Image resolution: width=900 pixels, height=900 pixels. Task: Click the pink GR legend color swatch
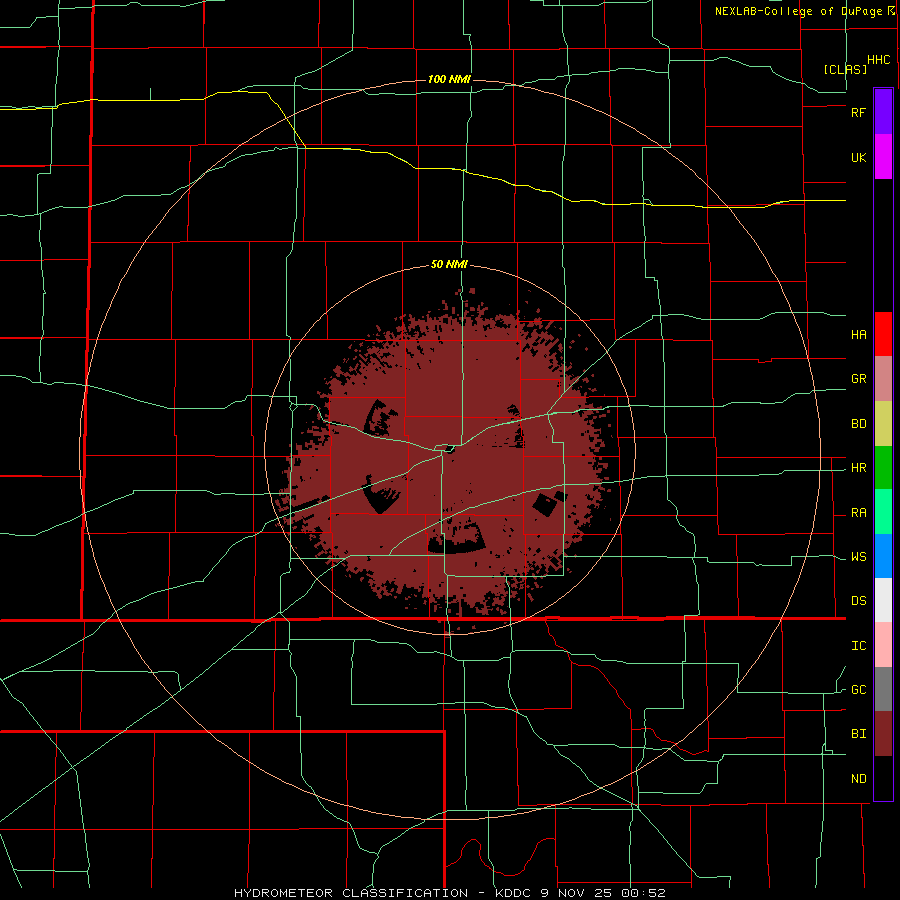pos(883,379)
